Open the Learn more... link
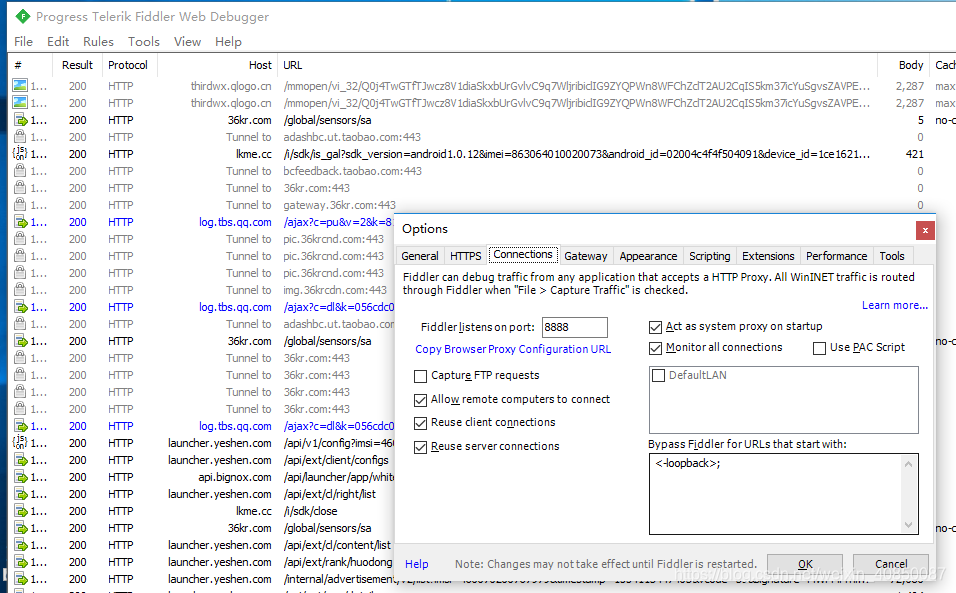The height and width of the screenshot is (593, 956). [x=894, y=305]
